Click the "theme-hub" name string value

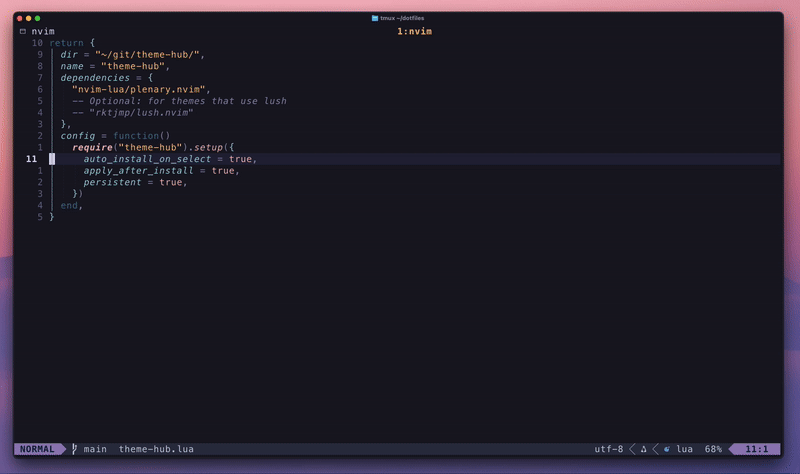tap(133, 66)
